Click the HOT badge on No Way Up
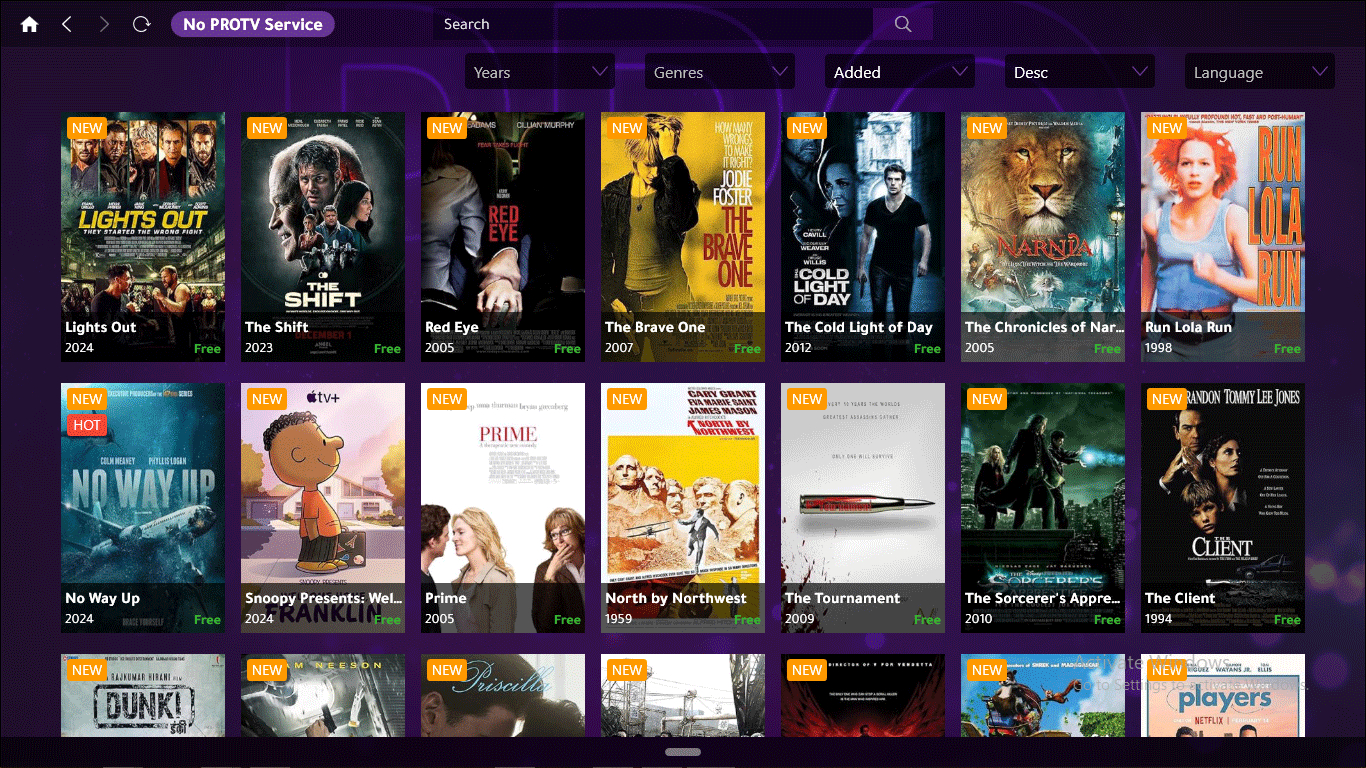Image resolution: width=1366 pixels, height=768 pixels. click(x=87, y=425)
